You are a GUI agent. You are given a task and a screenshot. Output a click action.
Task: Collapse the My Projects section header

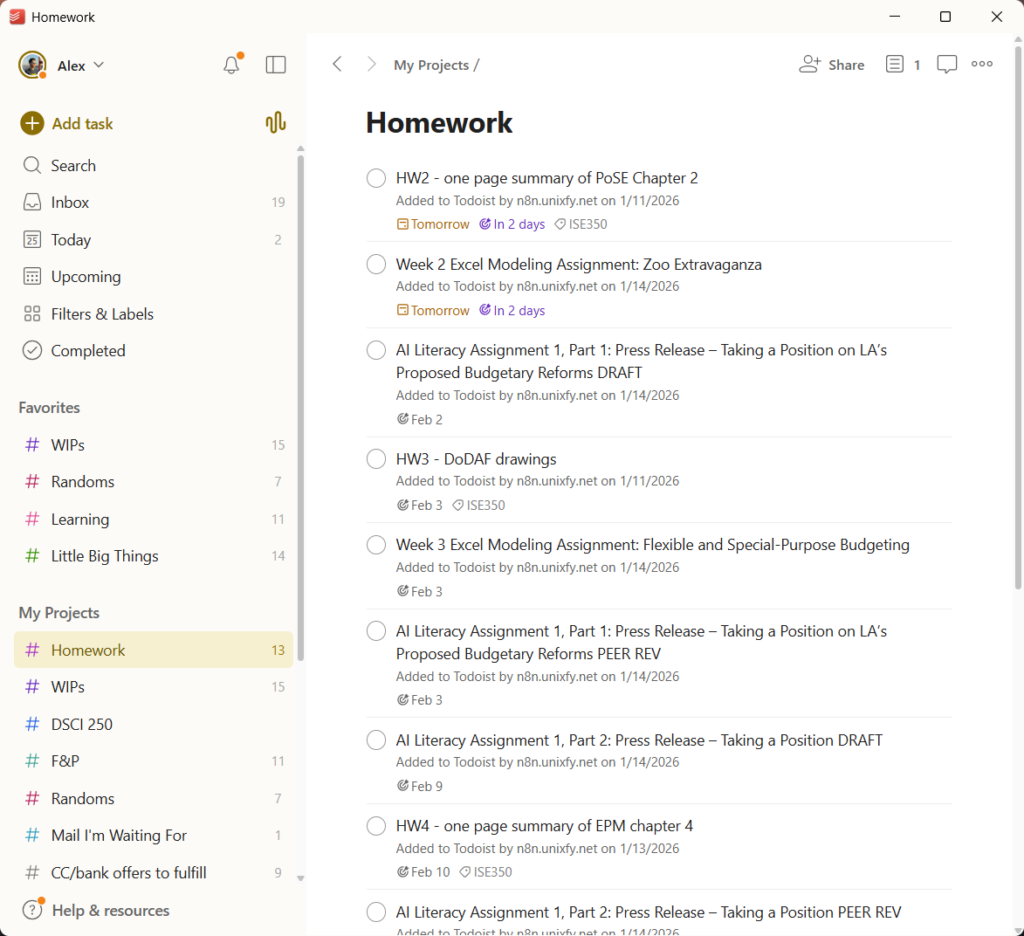[x=59, y=613]
